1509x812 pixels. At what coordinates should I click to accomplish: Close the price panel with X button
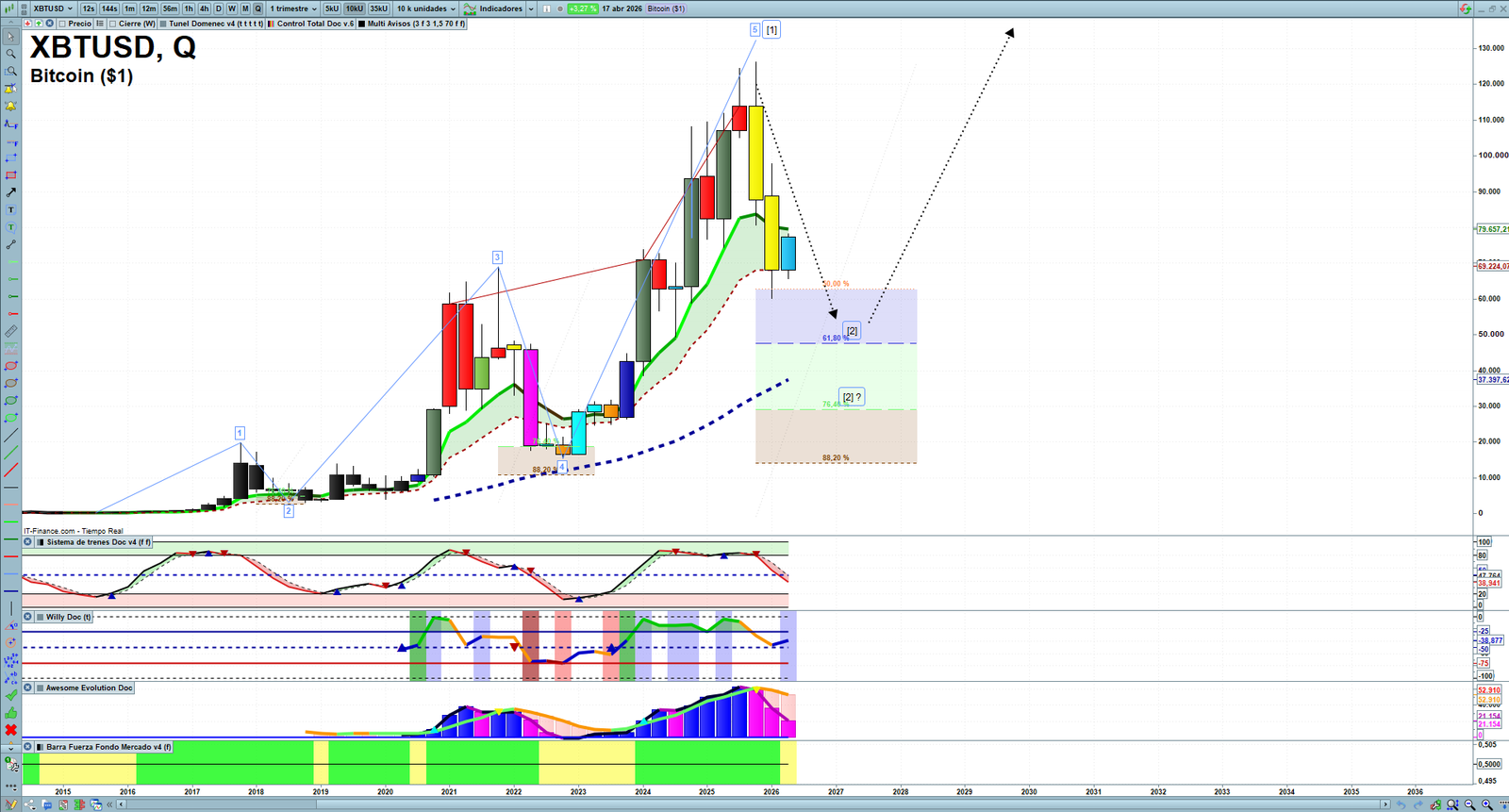click(x=50, y=24)
